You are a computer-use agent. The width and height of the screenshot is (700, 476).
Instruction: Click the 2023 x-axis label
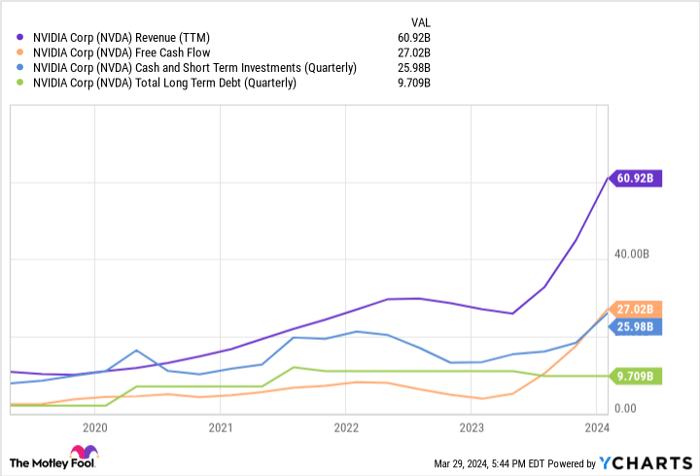click(471, 428)
